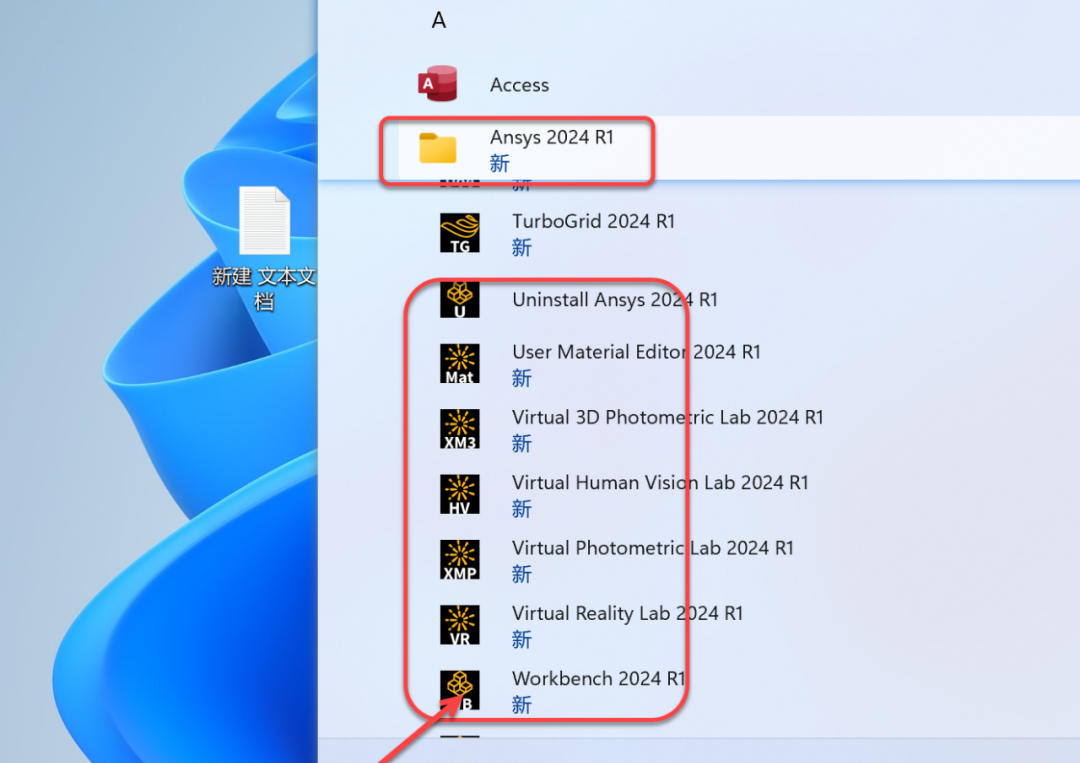Screen dimensions: 1080x763
Task: Click the yellow Ansys 2024 R1 folder icon
Action: (437, 148)
